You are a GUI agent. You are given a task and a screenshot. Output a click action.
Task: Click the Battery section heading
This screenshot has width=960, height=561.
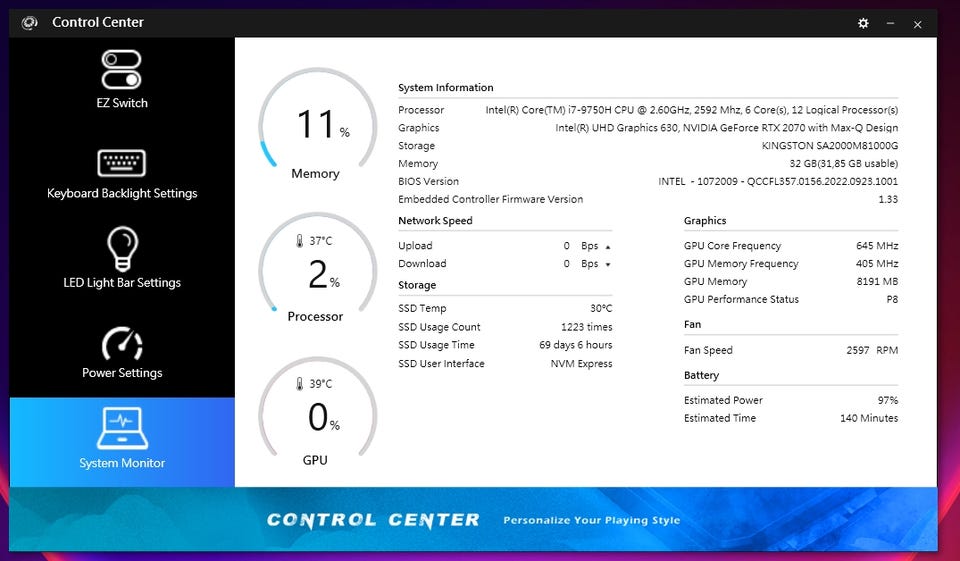click(x=702, y=375)
